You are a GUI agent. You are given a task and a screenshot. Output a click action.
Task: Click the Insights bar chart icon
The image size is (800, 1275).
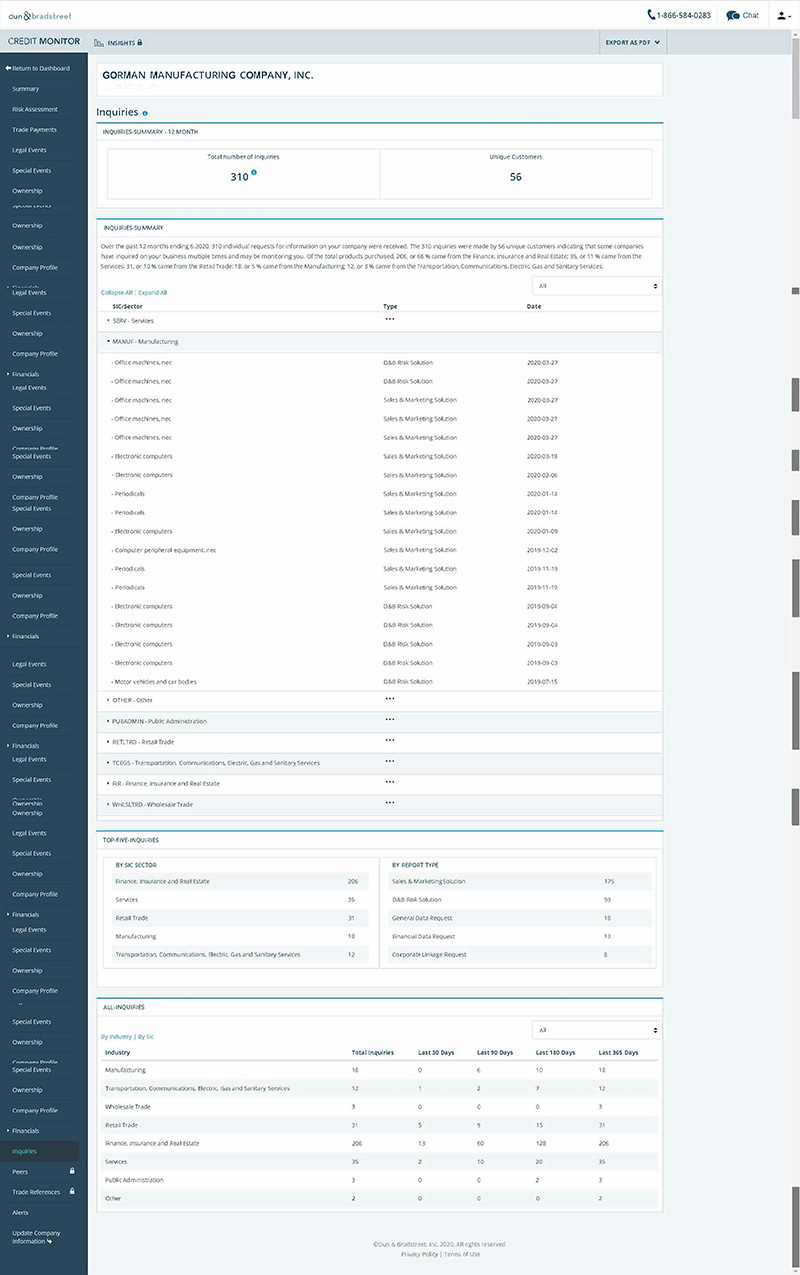click(x=99, y=43)
